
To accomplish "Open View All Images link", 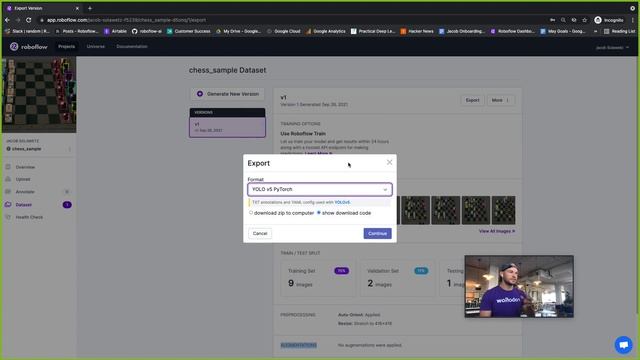I will 497,231.
